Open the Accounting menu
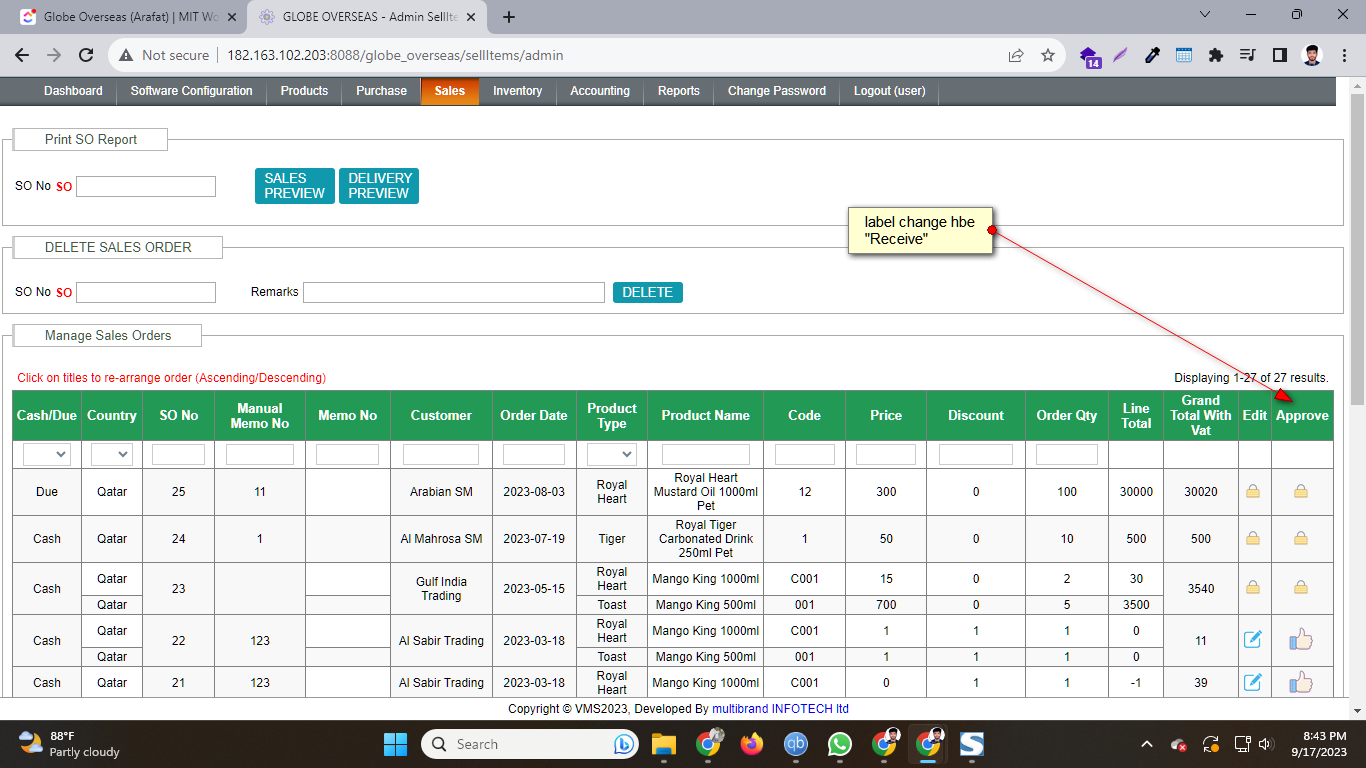Image resolution: width=1366 pixels, height=768 pixels. [599, 91]
